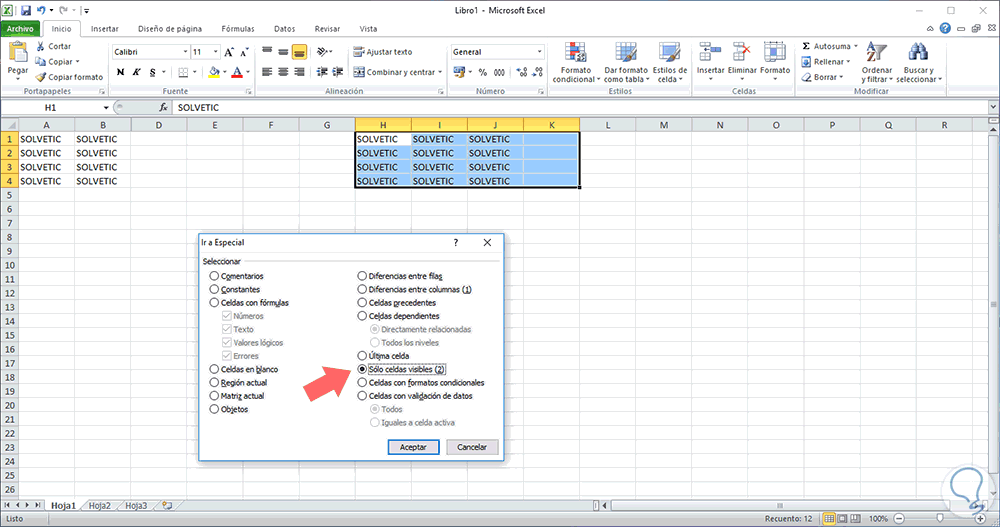Apply underline S formatting
Image resolution: width=1000 pixels, height=527 pixels.
tap(152, 72)
